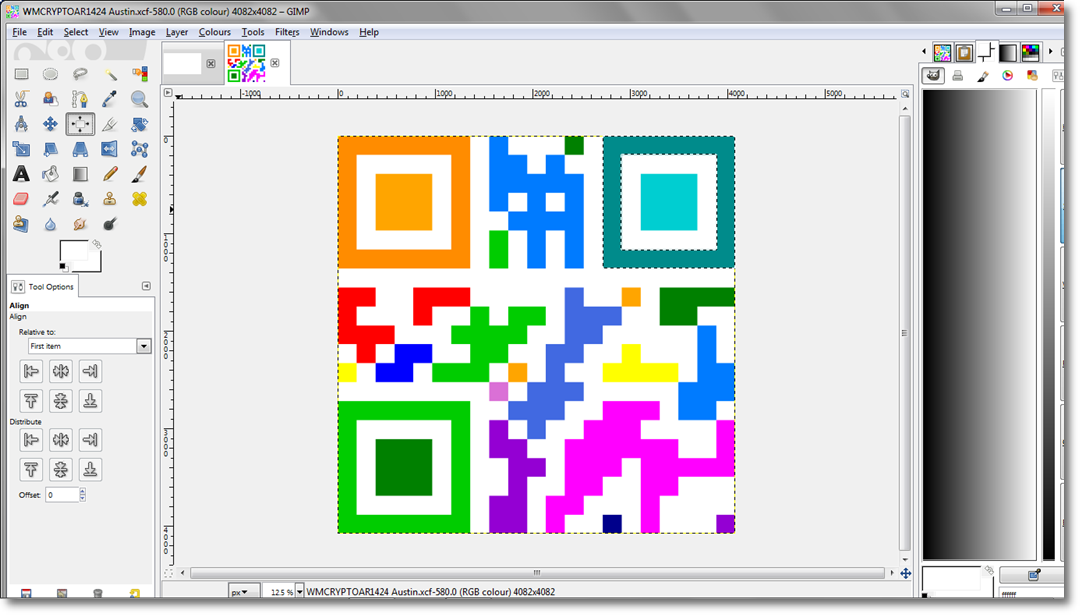
Task: Pick the Perspective tool
Action: (x=80, y=149)
